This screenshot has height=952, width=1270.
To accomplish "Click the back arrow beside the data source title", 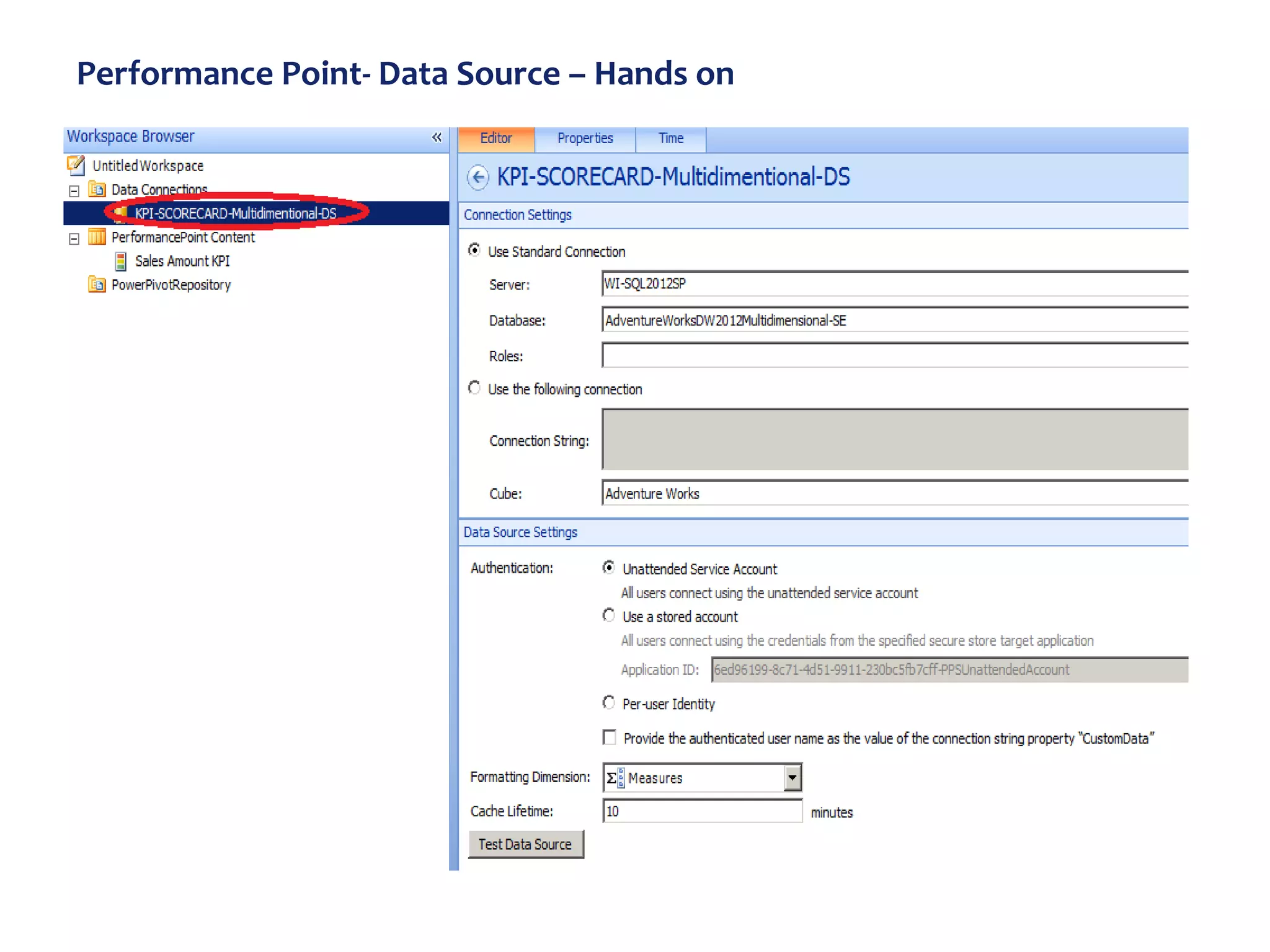I will (x=478, y=177).
